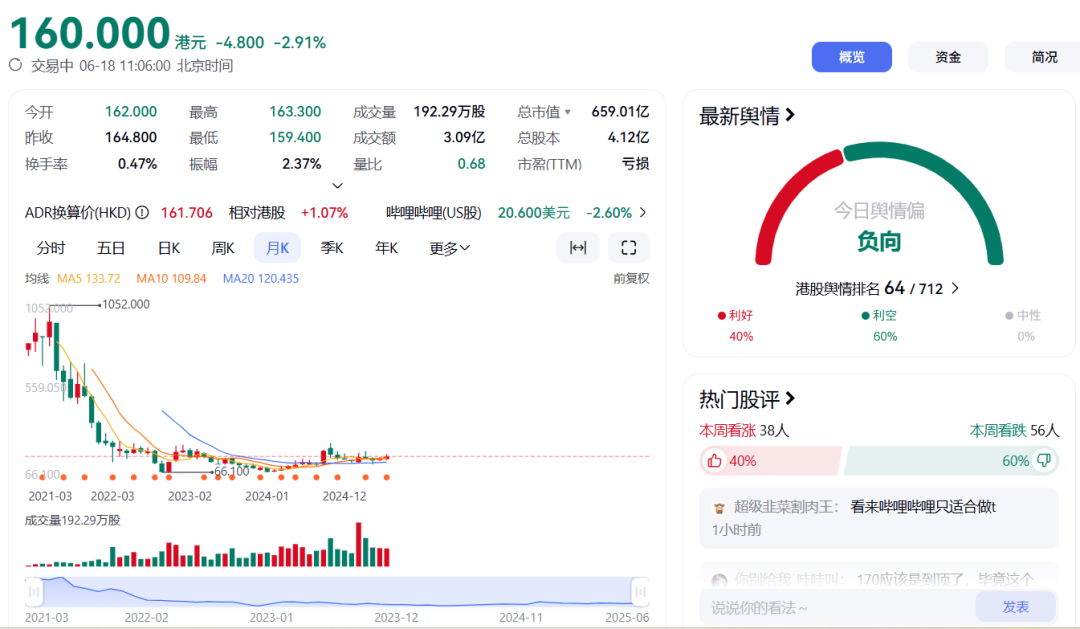Click the thumbs-up bullish vote icon
Viewport: 1080px width, 629px height.
tap(714, 461)
